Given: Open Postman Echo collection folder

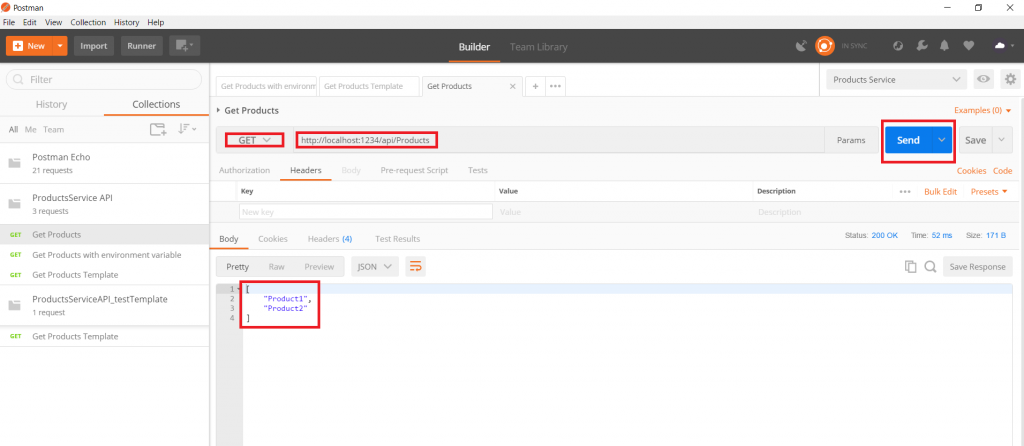Looking at the screenshot, I should point(104,163).
